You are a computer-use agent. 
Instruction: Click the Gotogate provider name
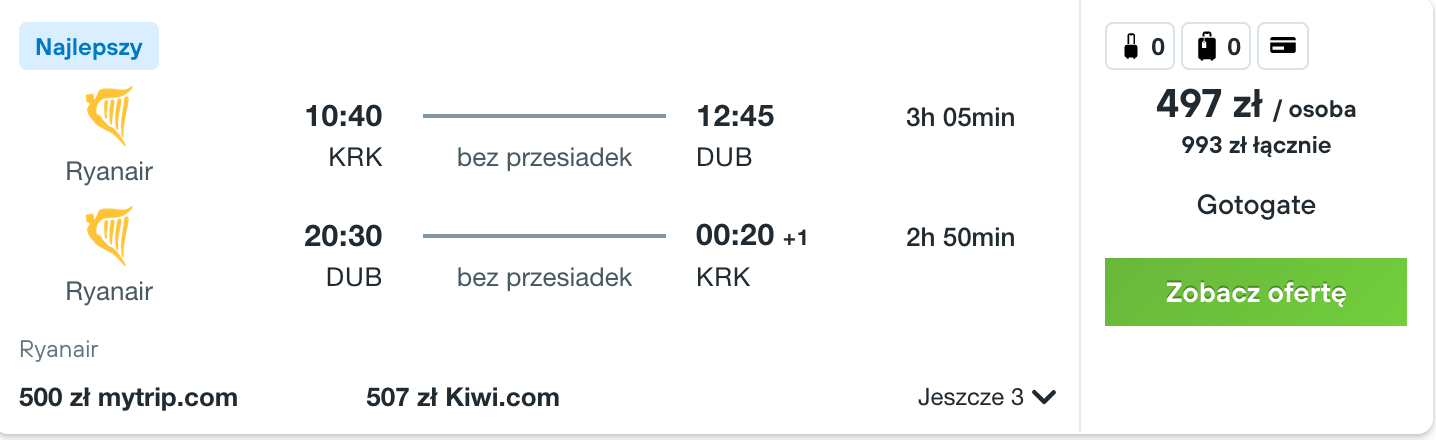pyautogui.click(x=1256, y=205)
